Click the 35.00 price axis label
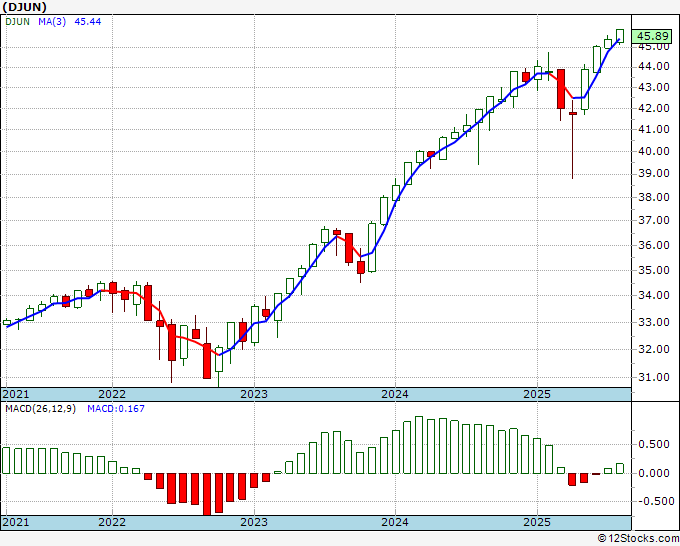Screen dimensions: 680x546 click(654, 270)
